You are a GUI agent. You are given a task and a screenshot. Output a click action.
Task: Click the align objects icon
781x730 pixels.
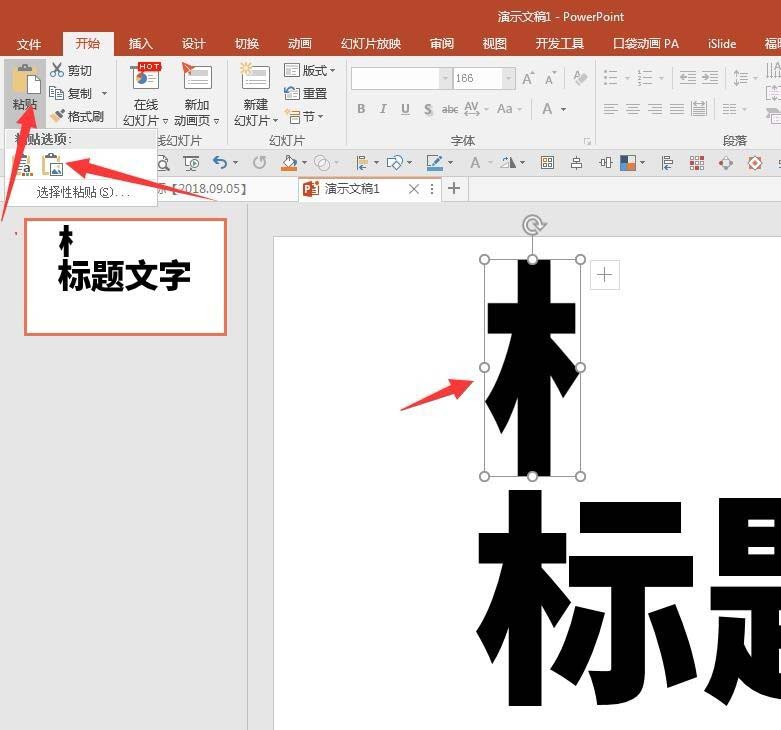click(x=362, y=163)
